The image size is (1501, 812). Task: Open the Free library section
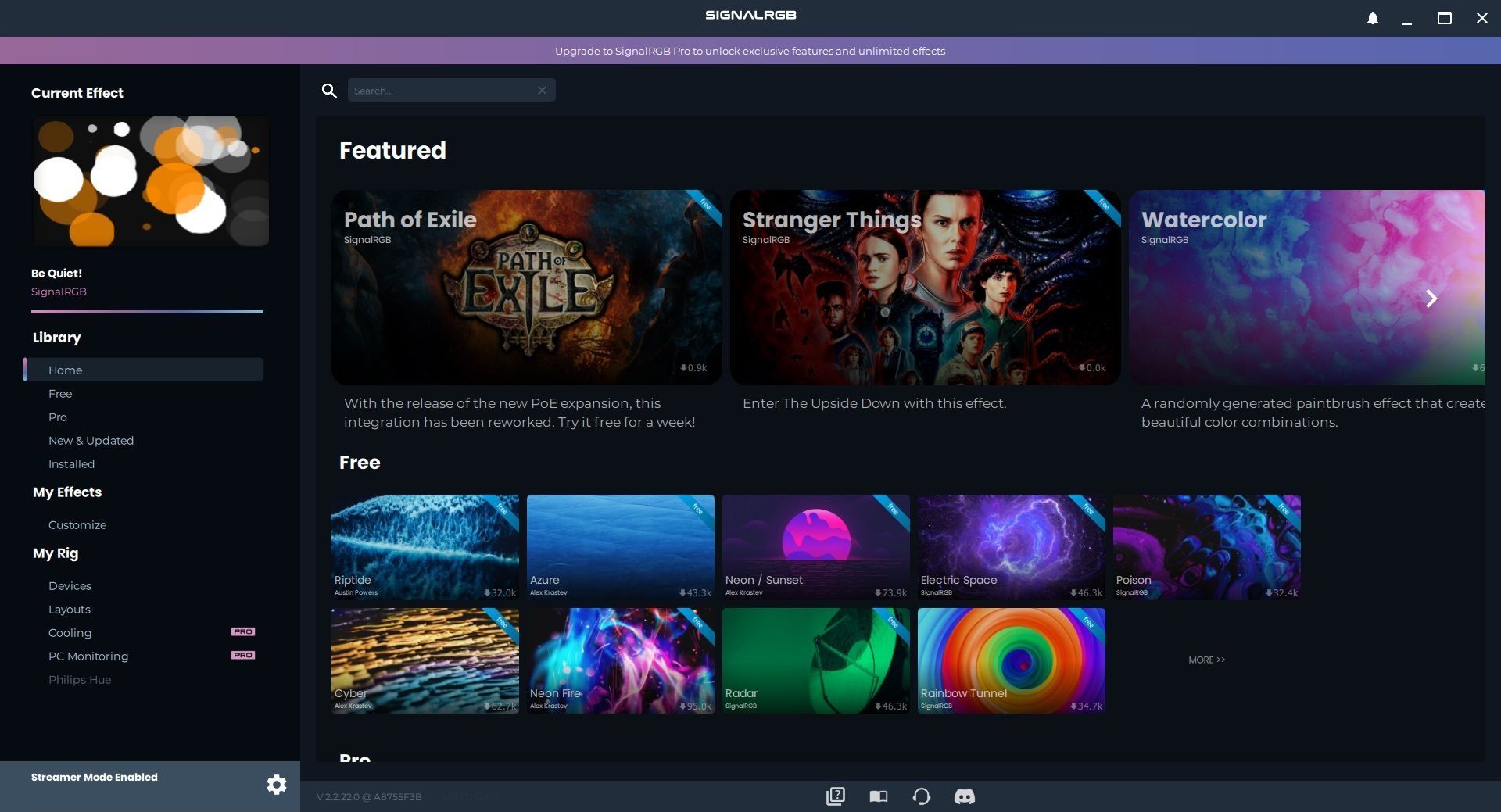click(x=60, y=394)
